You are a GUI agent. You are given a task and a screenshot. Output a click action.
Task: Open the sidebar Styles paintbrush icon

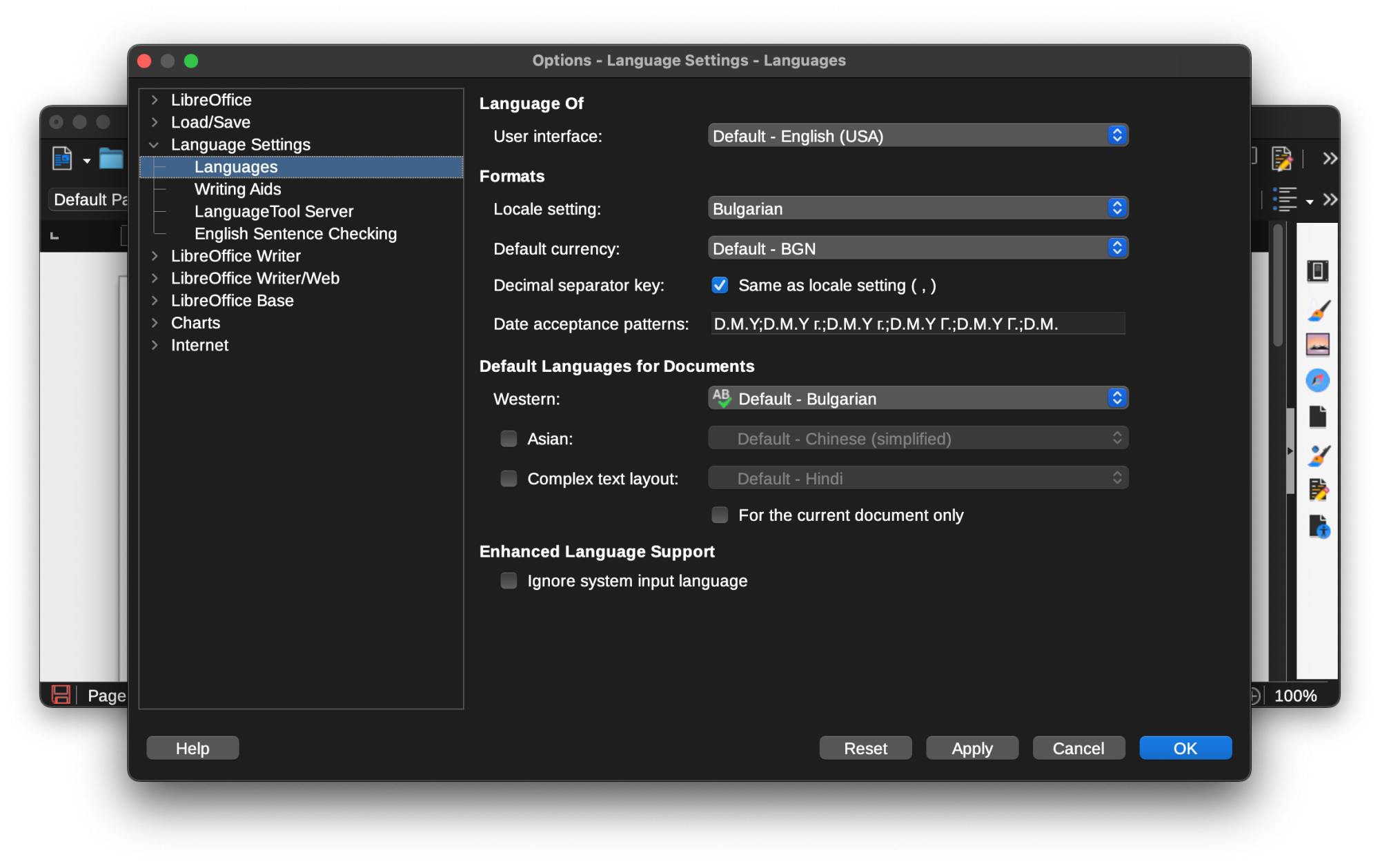coord(1318,310)
